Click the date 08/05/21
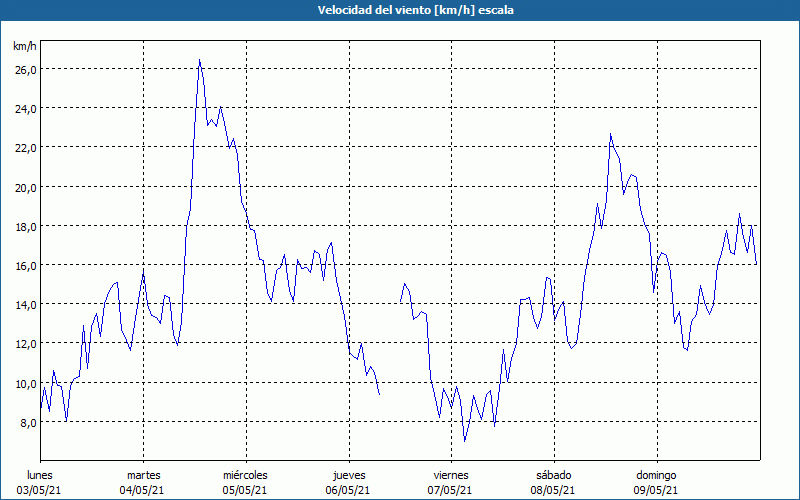The image size is (800, 500). [x=553, y=490]
